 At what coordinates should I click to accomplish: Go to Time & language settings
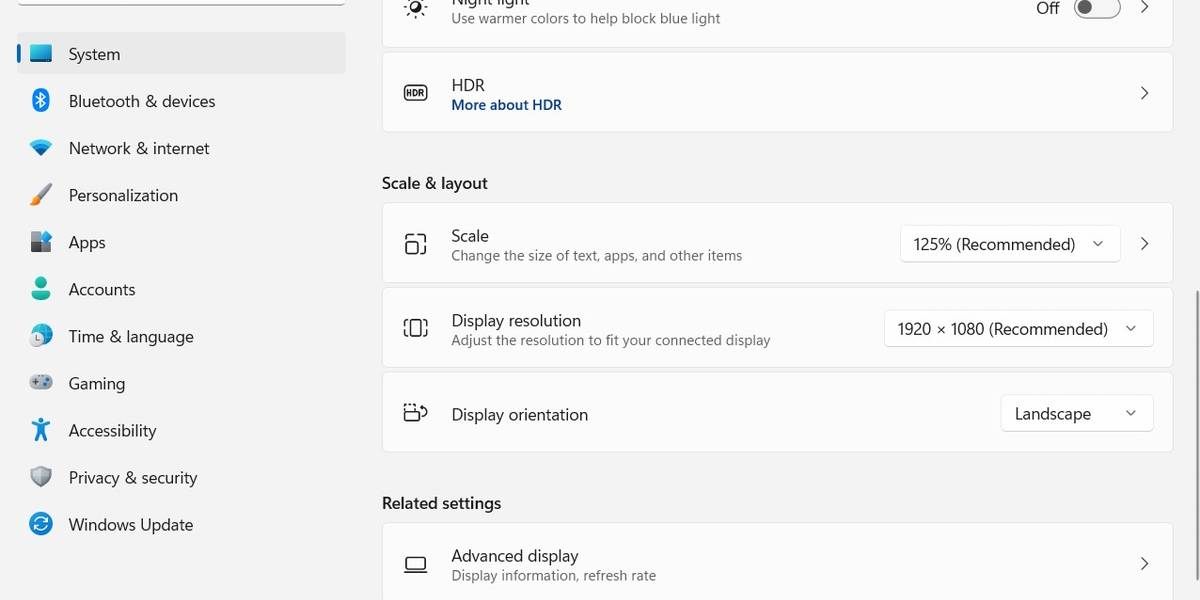pos(131,337)
